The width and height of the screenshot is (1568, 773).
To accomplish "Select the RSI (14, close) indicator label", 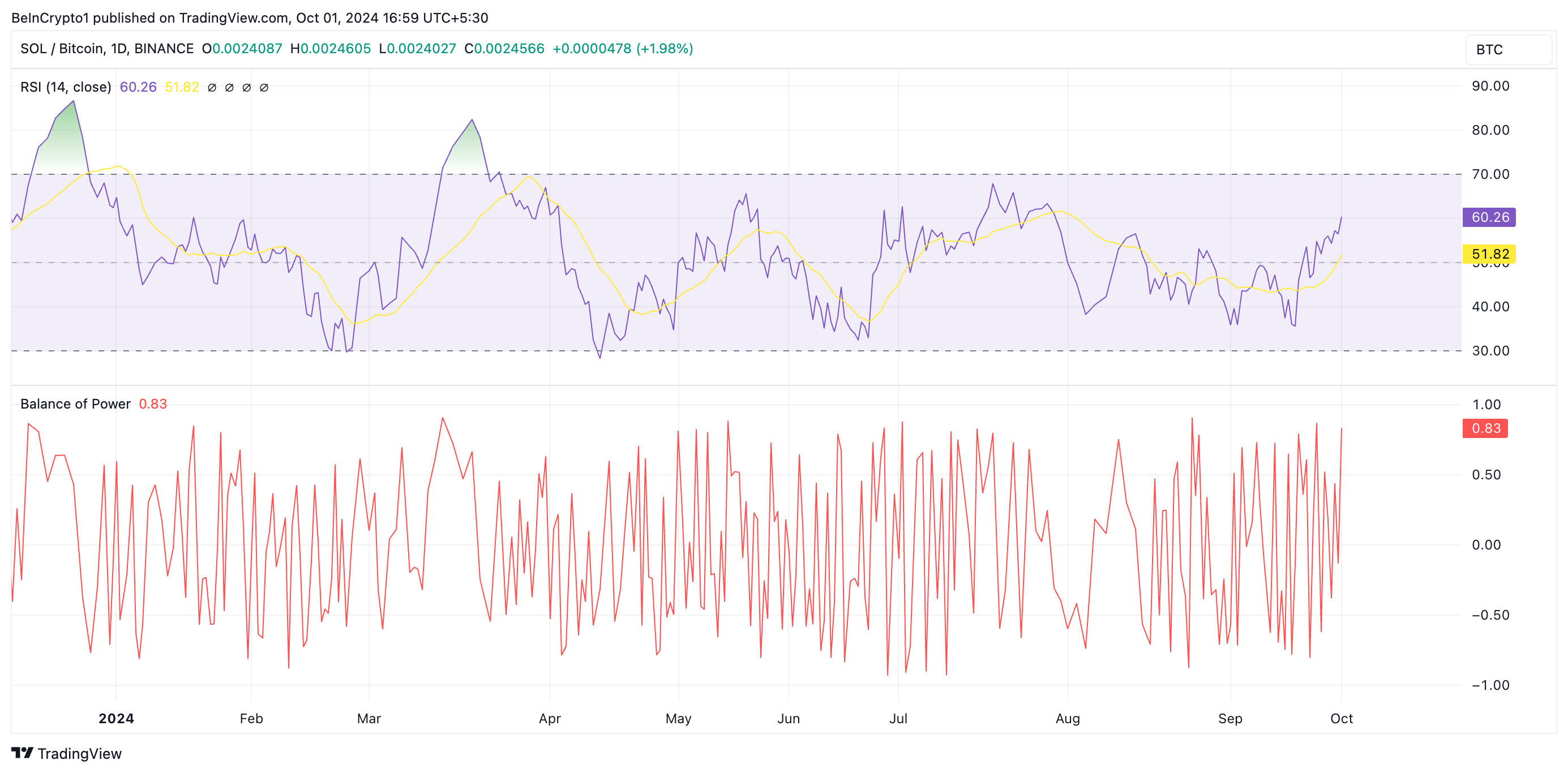I will pyautogui.click(x=66, y=87).
